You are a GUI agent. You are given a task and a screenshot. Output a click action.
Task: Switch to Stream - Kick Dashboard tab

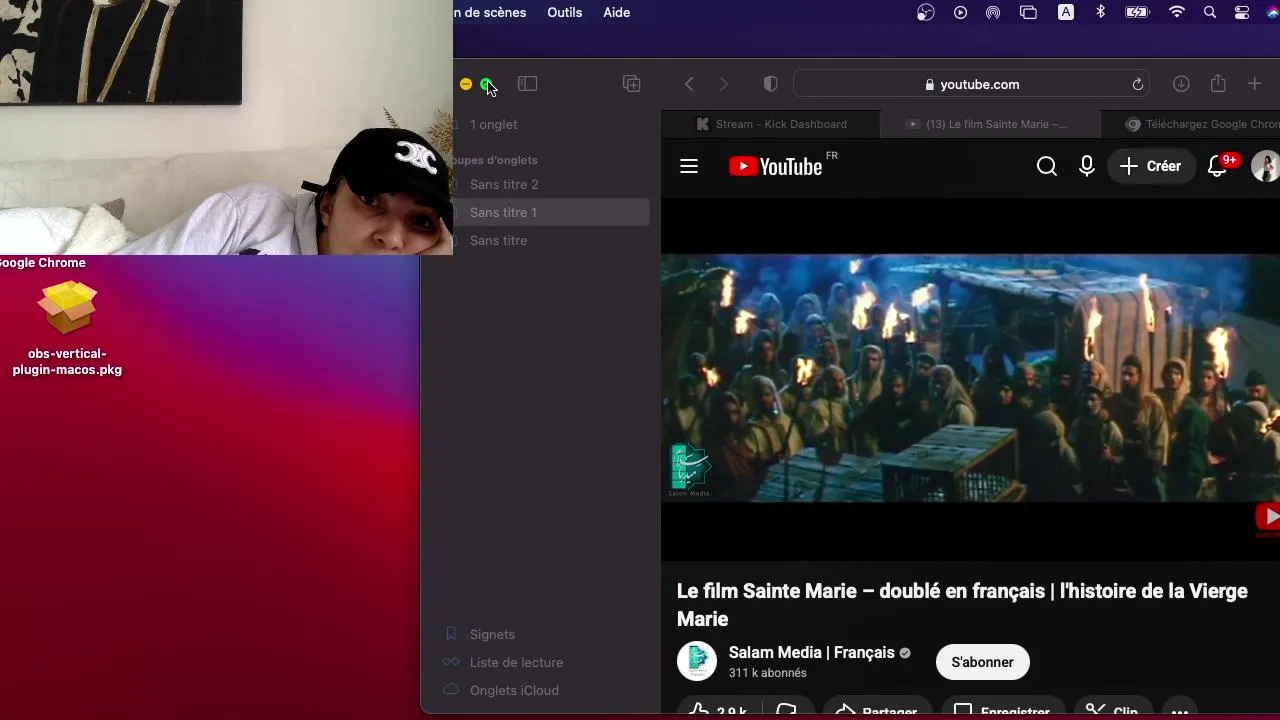[770, 124]
